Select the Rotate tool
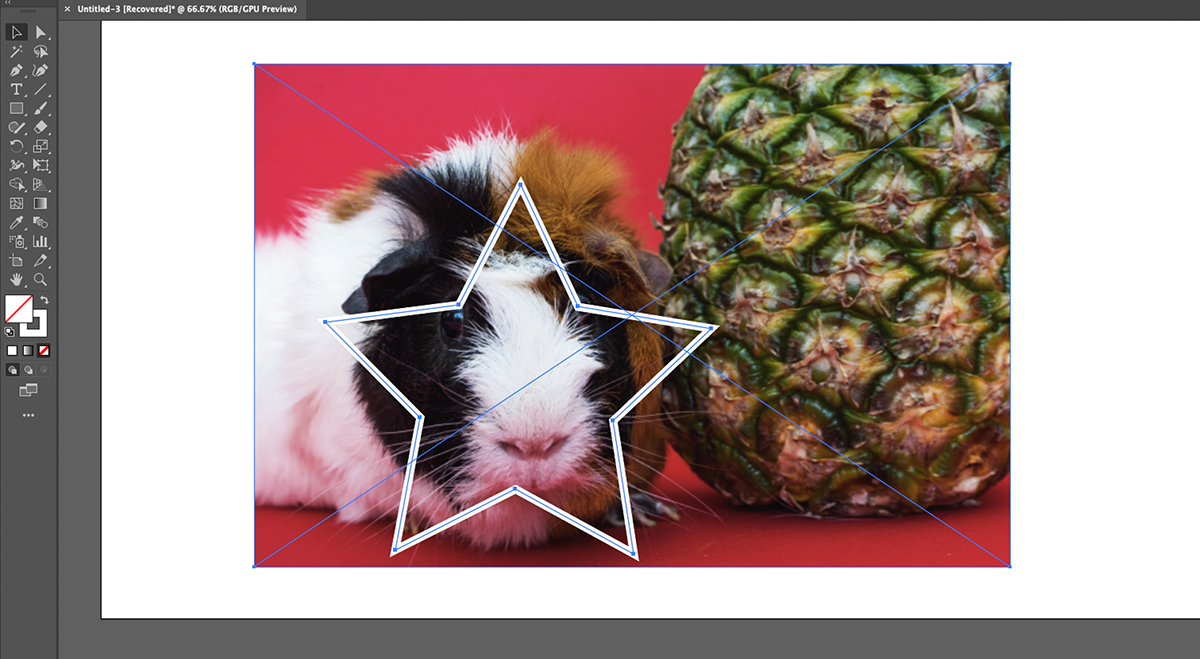1200x659 pixels. 17,147
